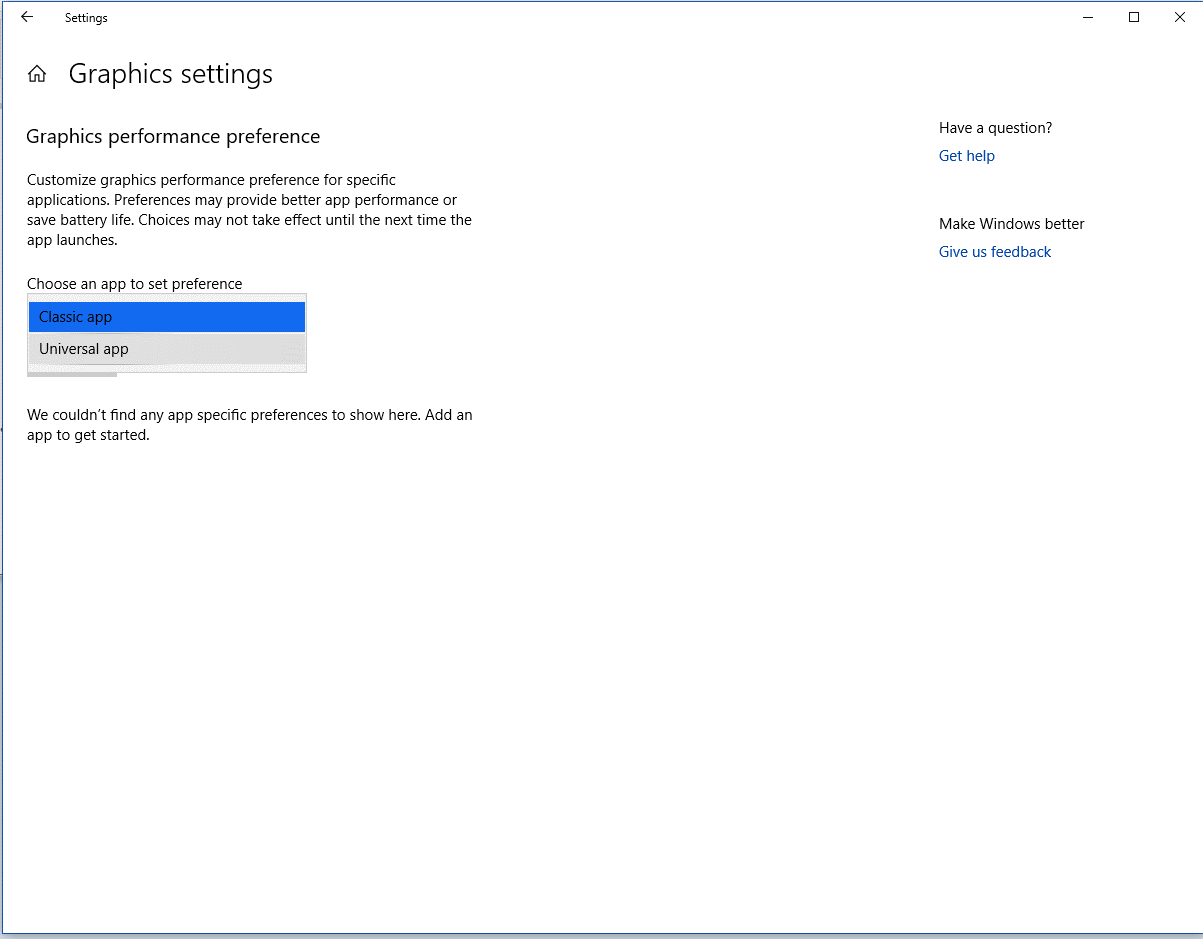Select Classic app from the dropdown
This screenshot has height=939, width=1203.
(x=167, y=317)
